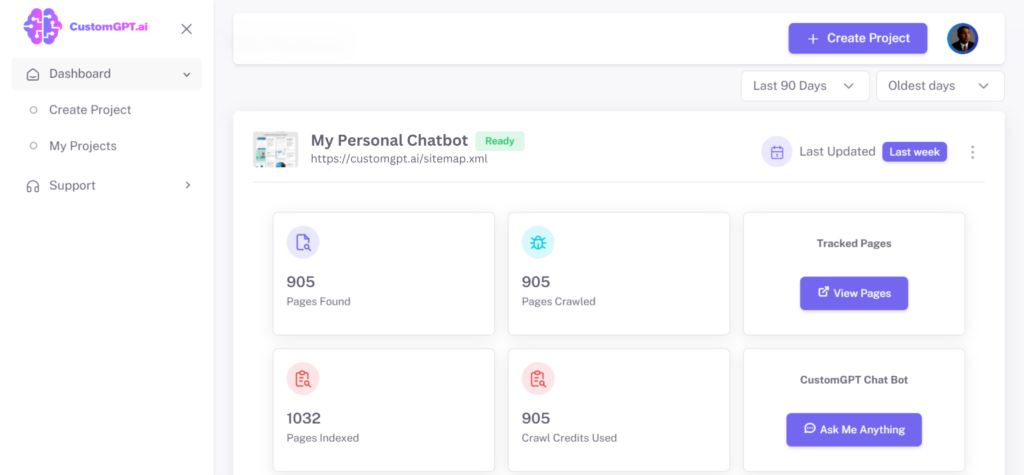Click the Crawl Credits Used label

click(569, 438)
